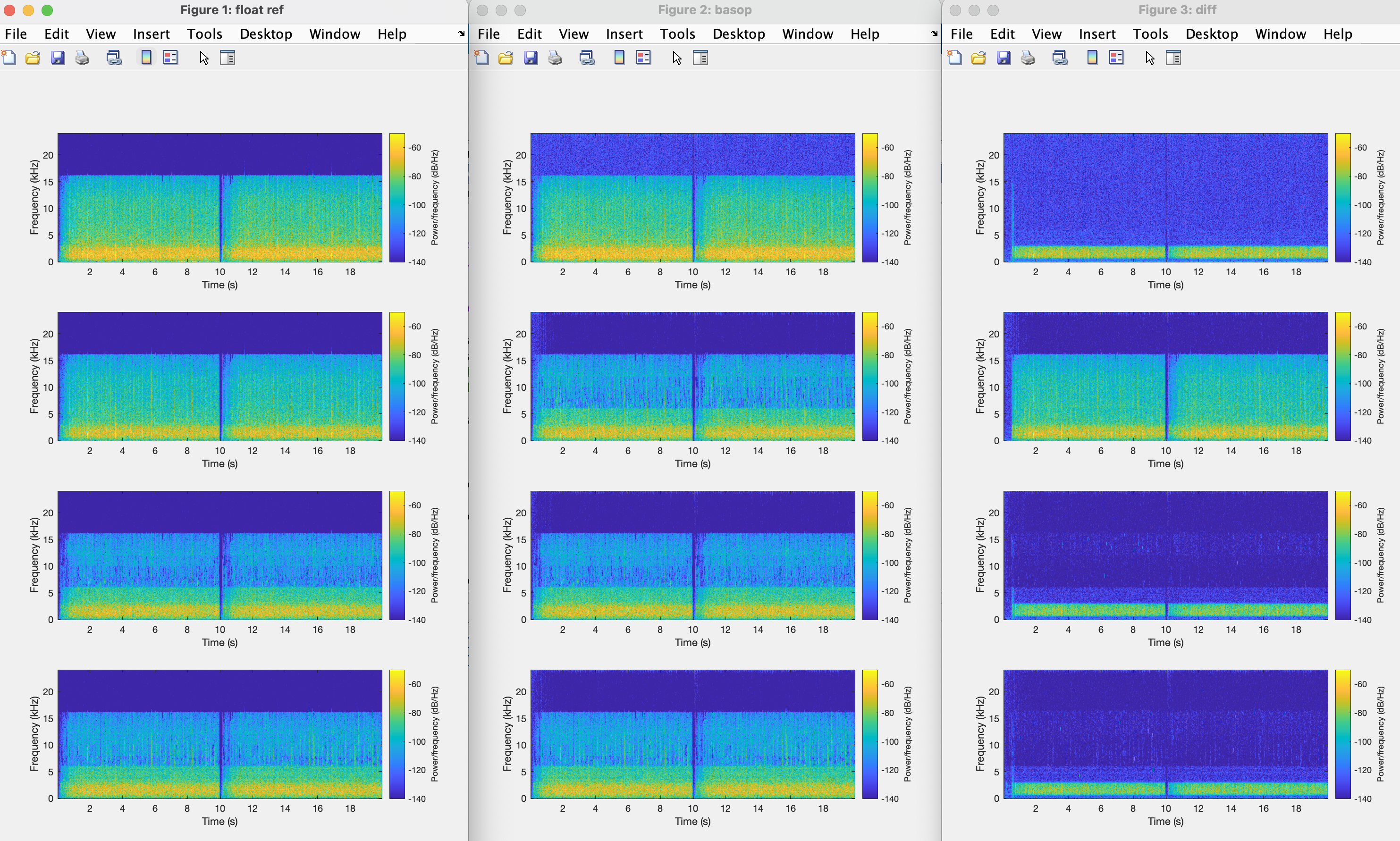
Task: Open Desktop menu in Figure 2
Action: (739, 34)
